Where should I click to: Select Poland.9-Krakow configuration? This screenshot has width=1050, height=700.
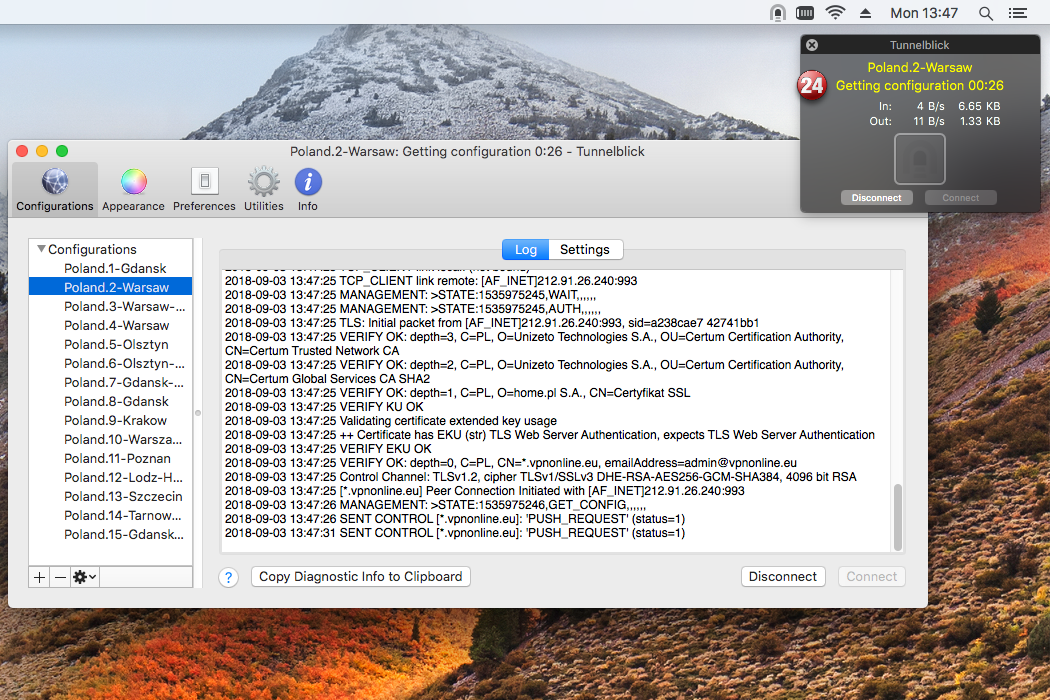(x=110, y=420)
